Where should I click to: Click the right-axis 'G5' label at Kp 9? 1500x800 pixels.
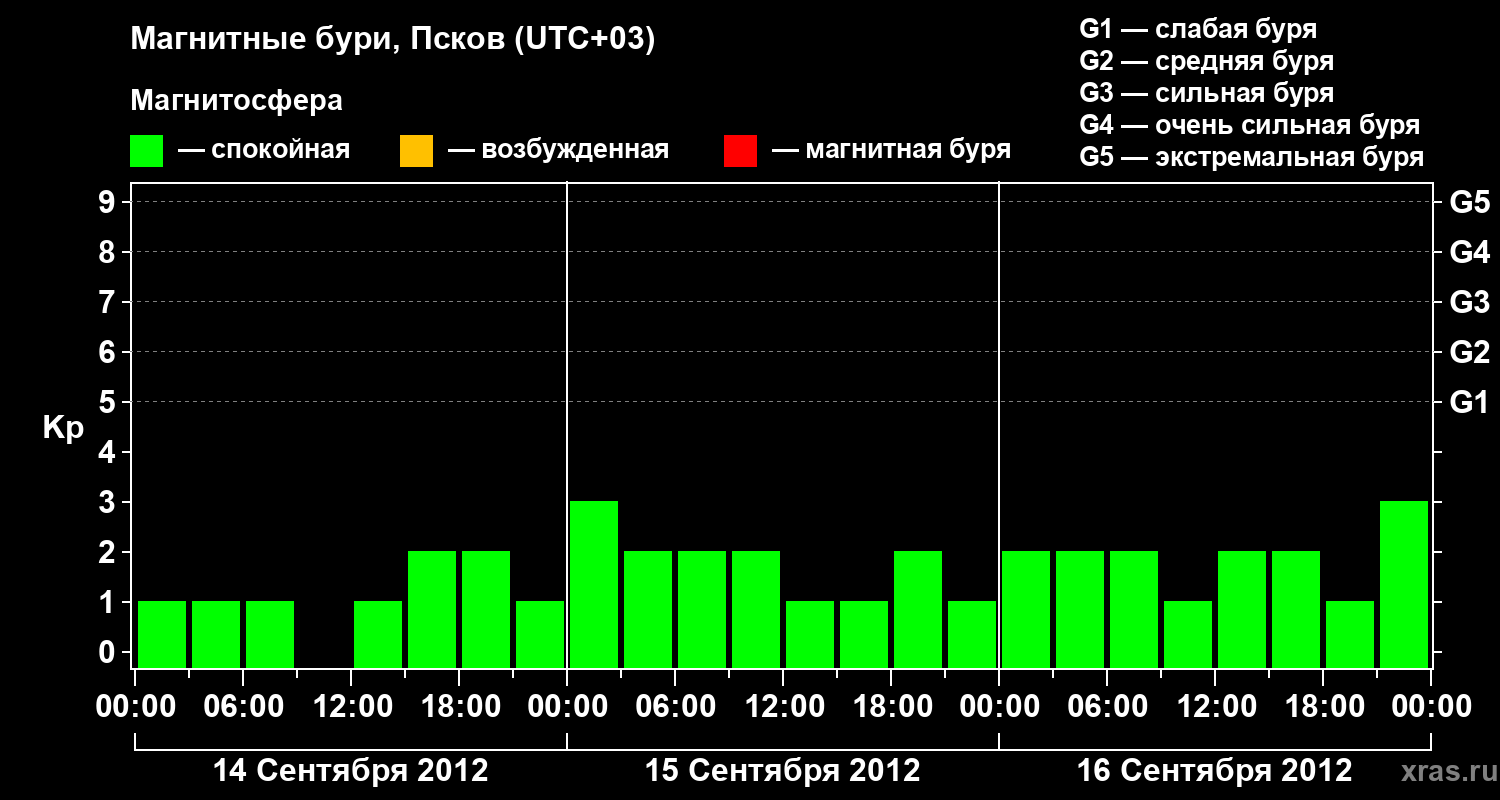[1469, 202]
